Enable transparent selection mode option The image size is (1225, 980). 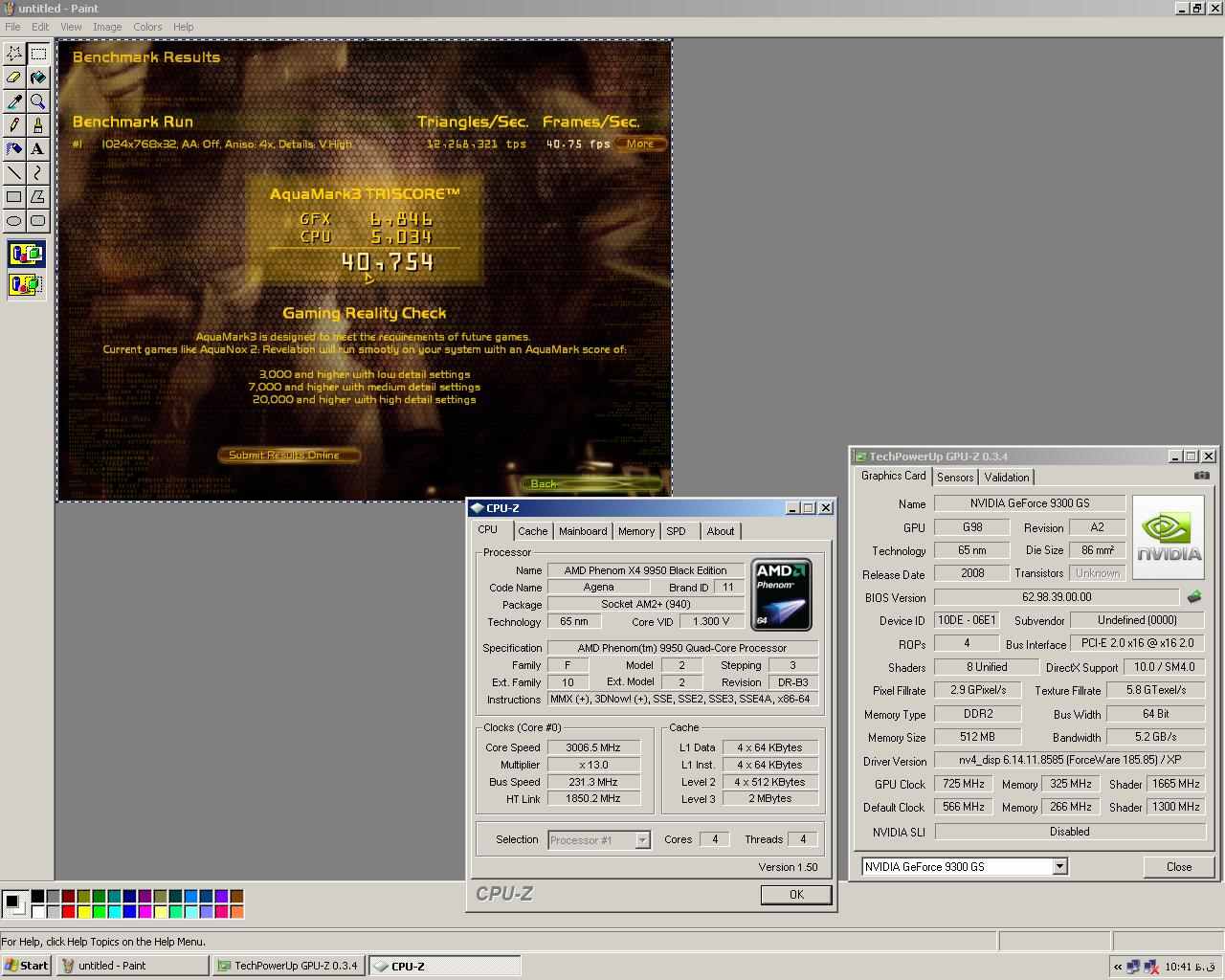pos(26,284)
